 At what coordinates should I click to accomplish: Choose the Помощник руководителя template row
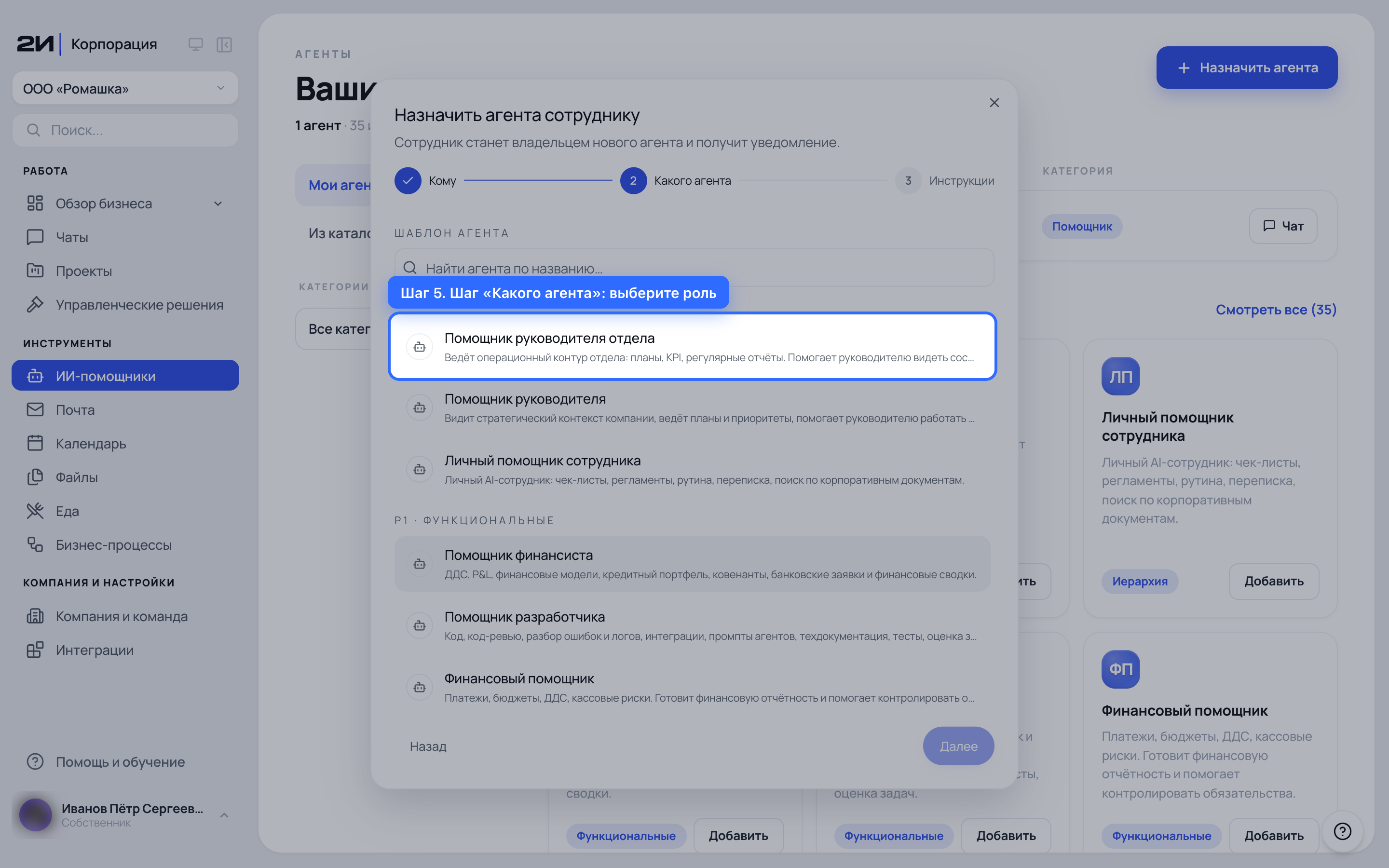[692, 408]
